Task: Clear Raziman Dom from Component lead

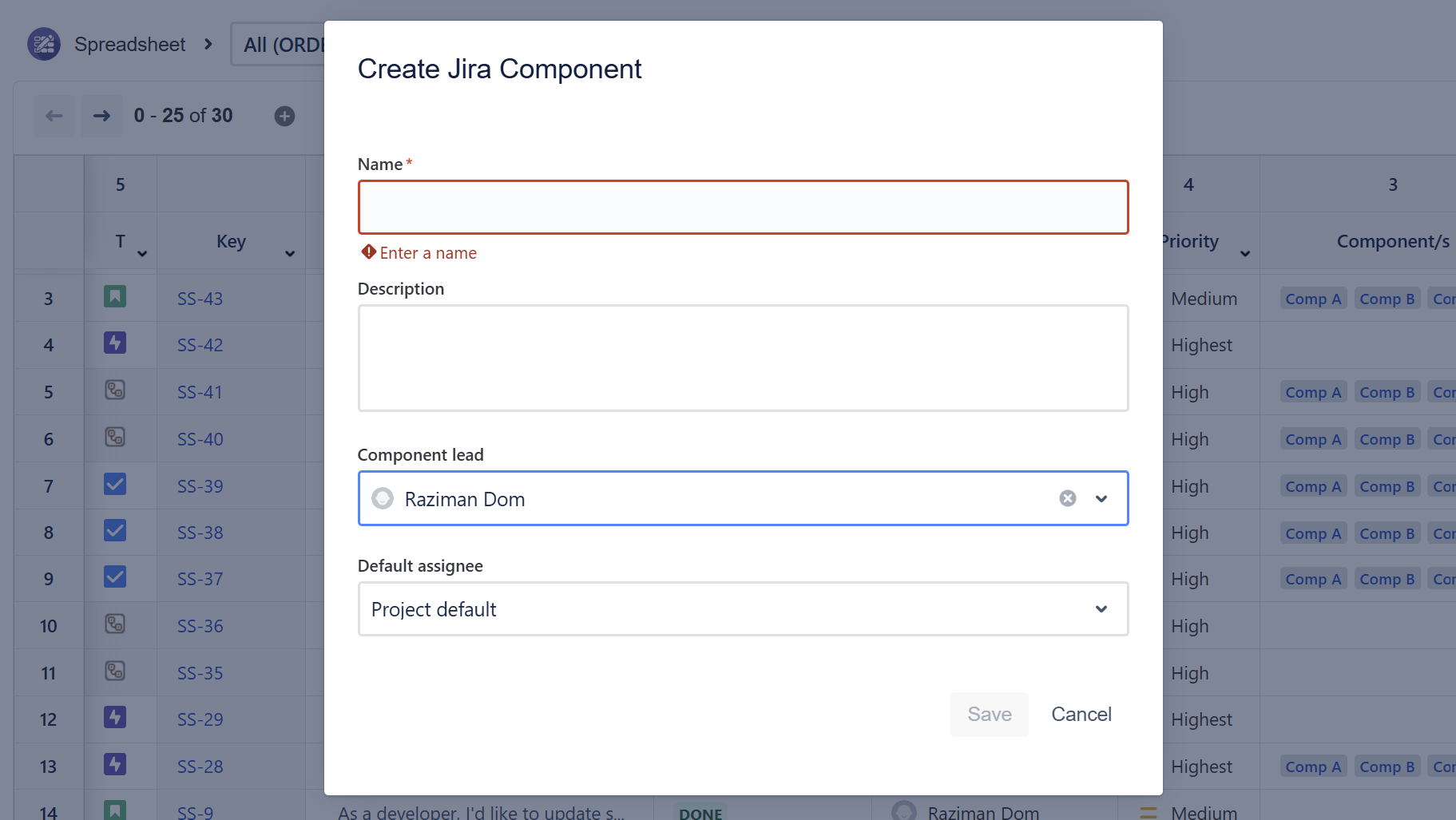Action: click(x=1067, y=498)
